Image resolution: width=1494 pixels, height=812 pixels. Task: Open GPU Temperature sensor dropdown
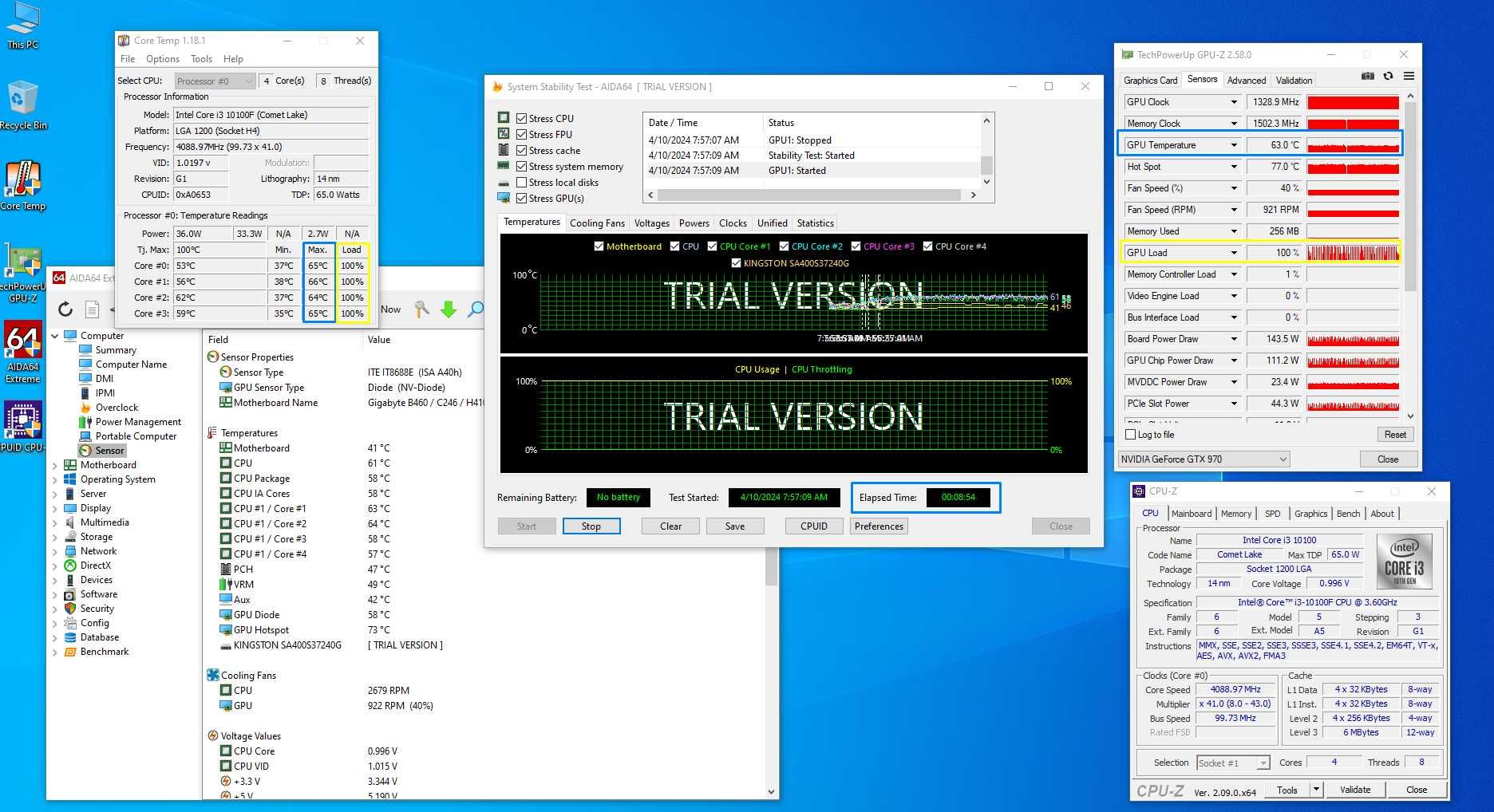pyautogui.click(x=1234, y=145)
